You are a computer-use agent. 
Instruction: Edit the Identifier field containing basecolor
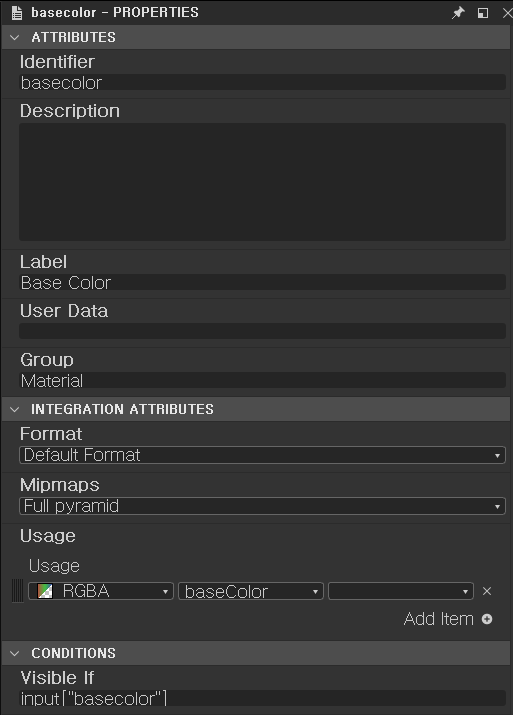(262, 83)
